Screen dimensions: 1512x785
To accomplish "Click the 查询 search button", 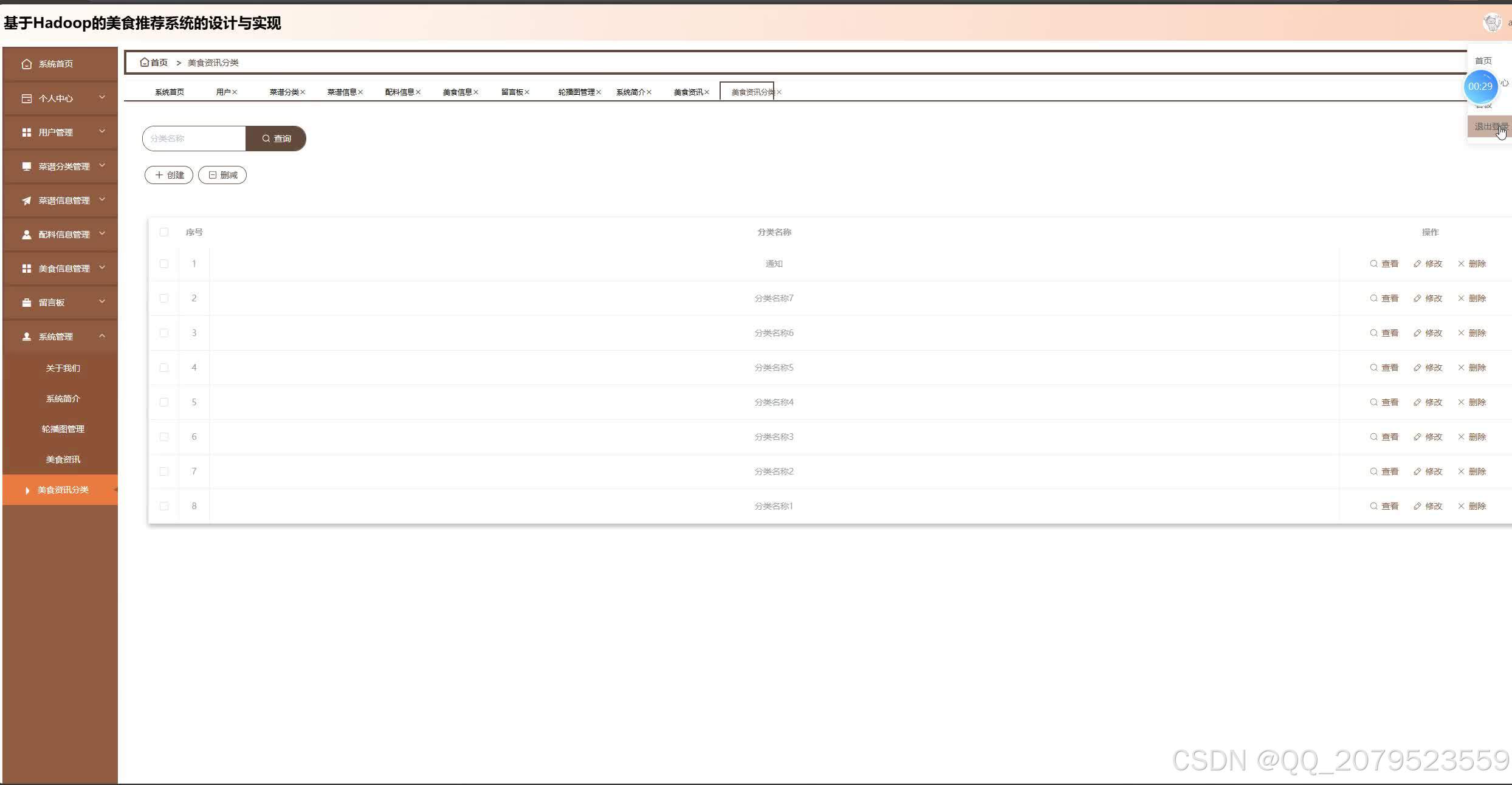I will [276, 139].
